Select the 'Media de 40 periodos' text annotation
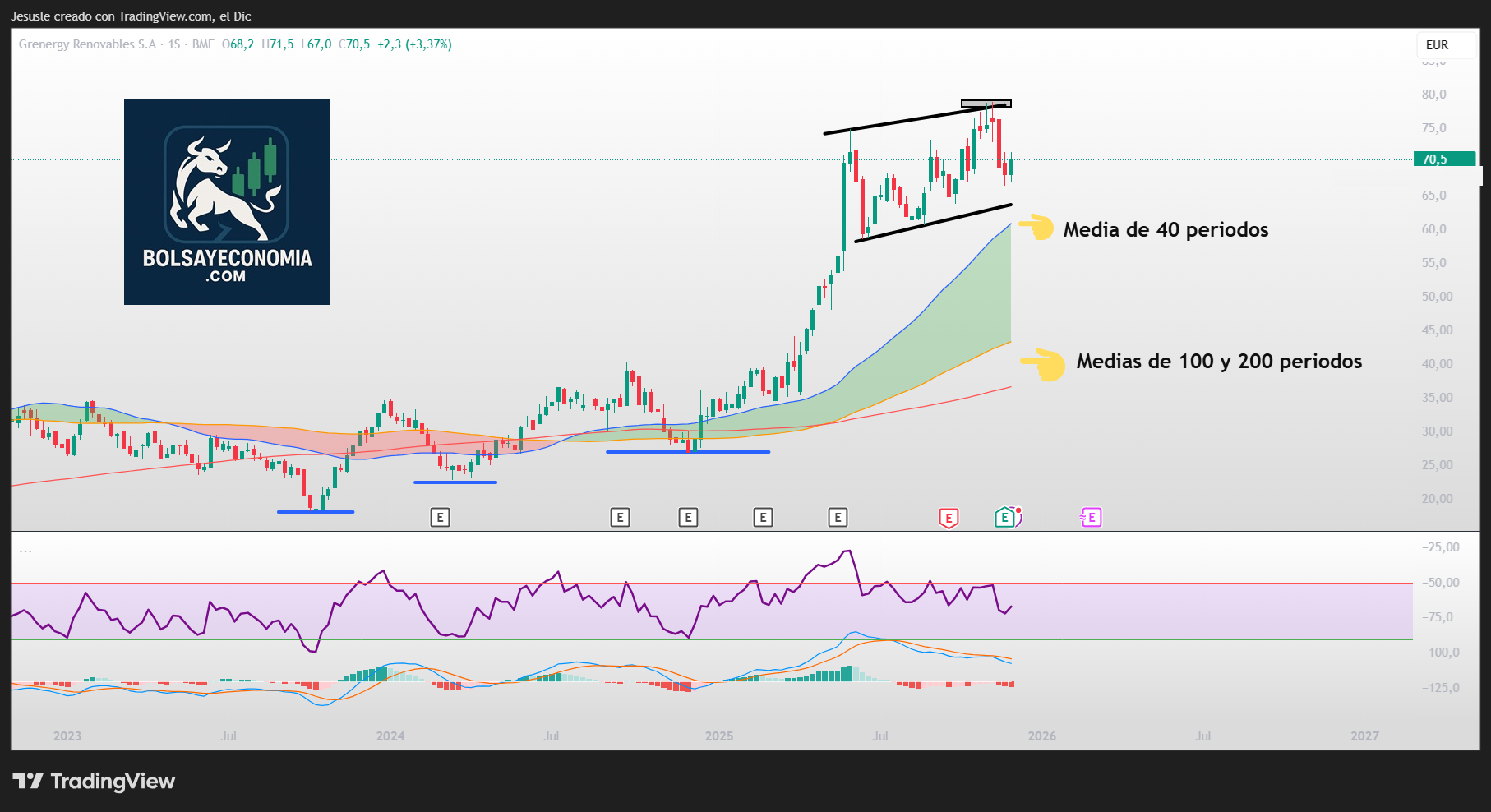 [1166, 230]
